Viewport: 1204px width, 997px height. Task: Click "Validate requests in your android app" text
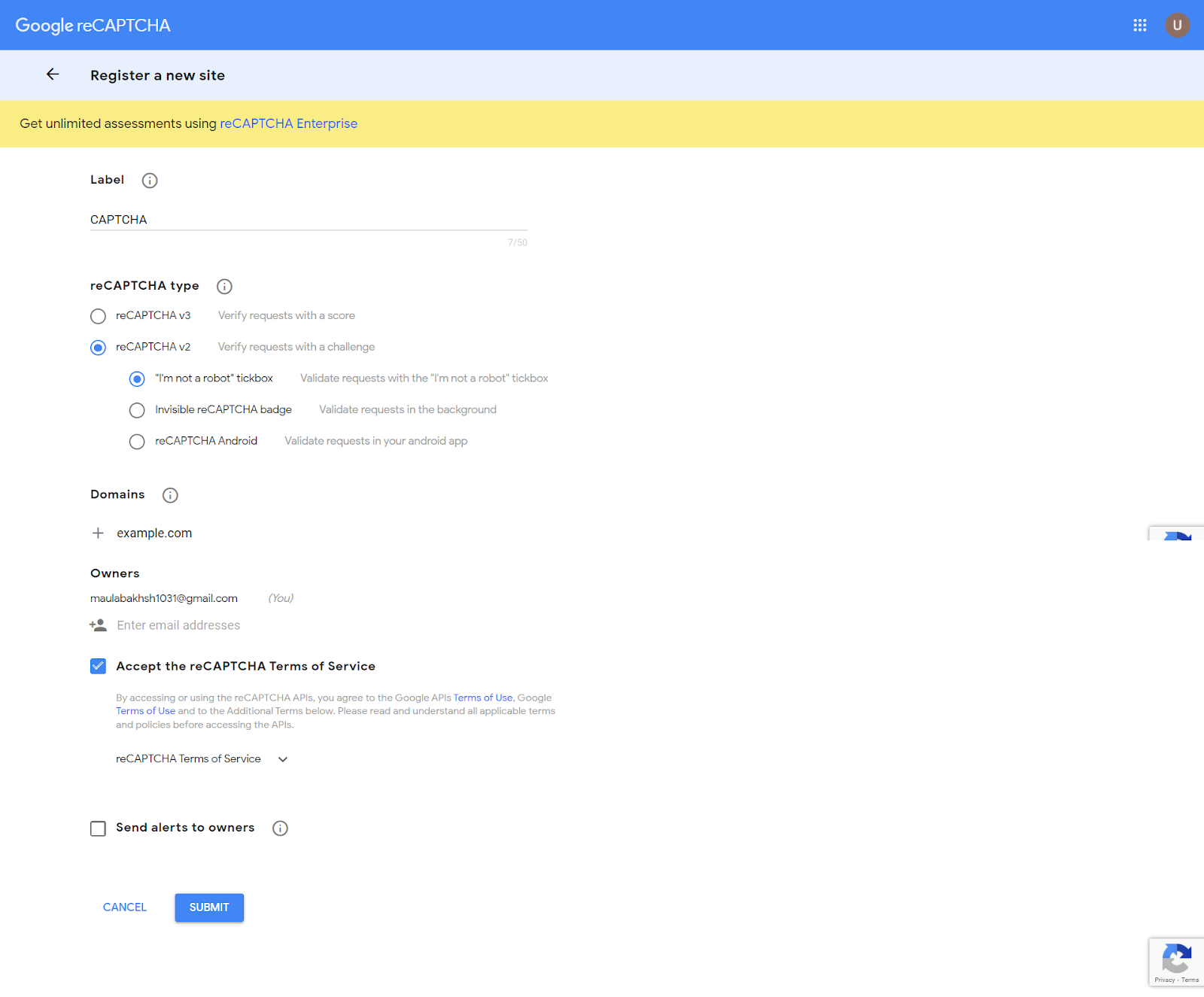376,441
